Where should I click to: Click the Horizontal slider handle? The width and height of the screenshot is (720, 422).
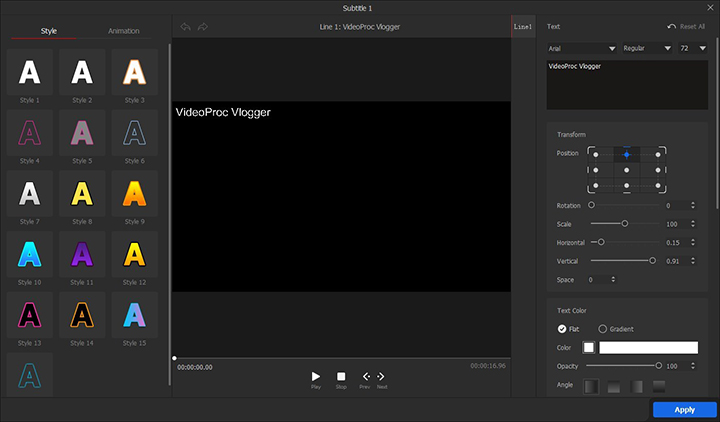coord(601,242)
